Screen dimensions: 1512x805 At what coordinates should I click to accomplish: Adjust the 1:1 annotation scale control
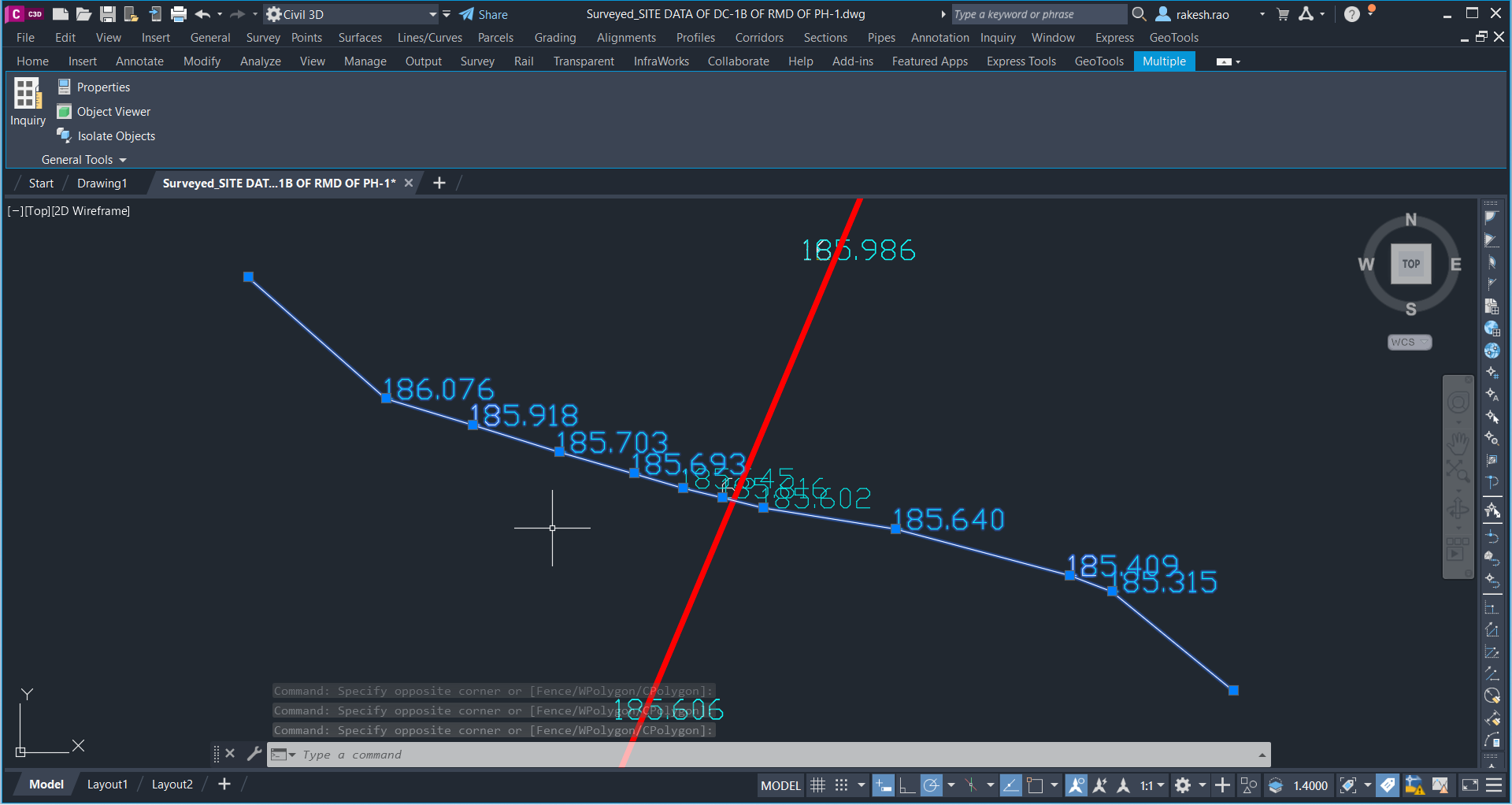point(1149,785)
